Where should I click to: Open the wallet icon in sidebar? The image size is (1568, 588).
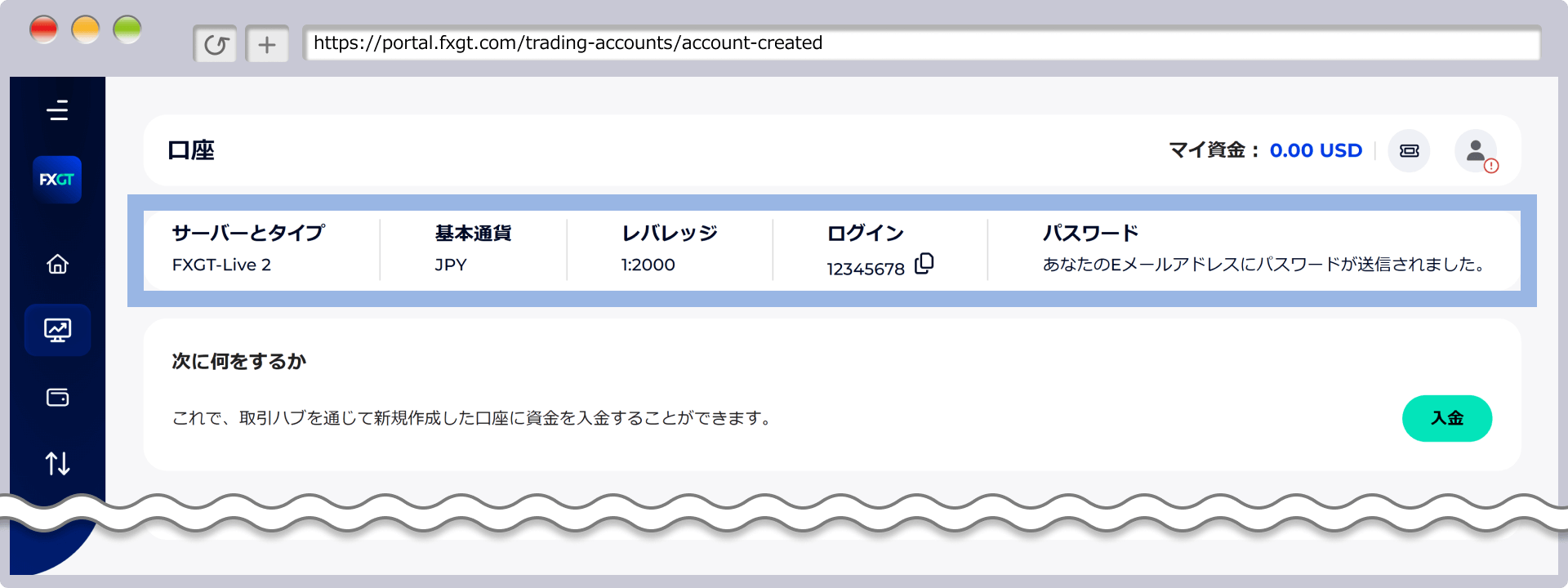pos(57,398)
